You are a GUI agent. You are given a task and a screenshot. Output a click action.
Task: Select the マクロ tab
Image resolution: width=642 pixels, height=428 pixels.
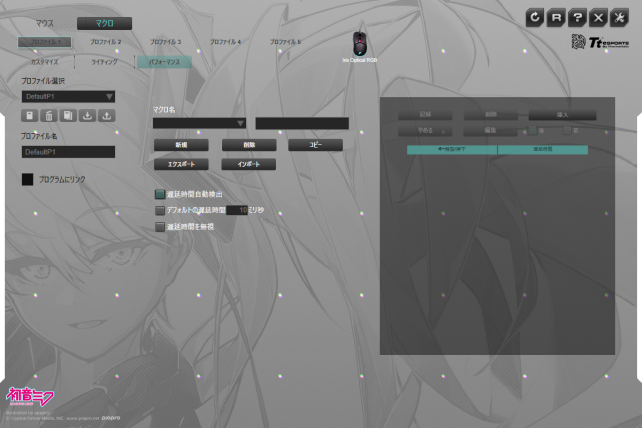104,23
